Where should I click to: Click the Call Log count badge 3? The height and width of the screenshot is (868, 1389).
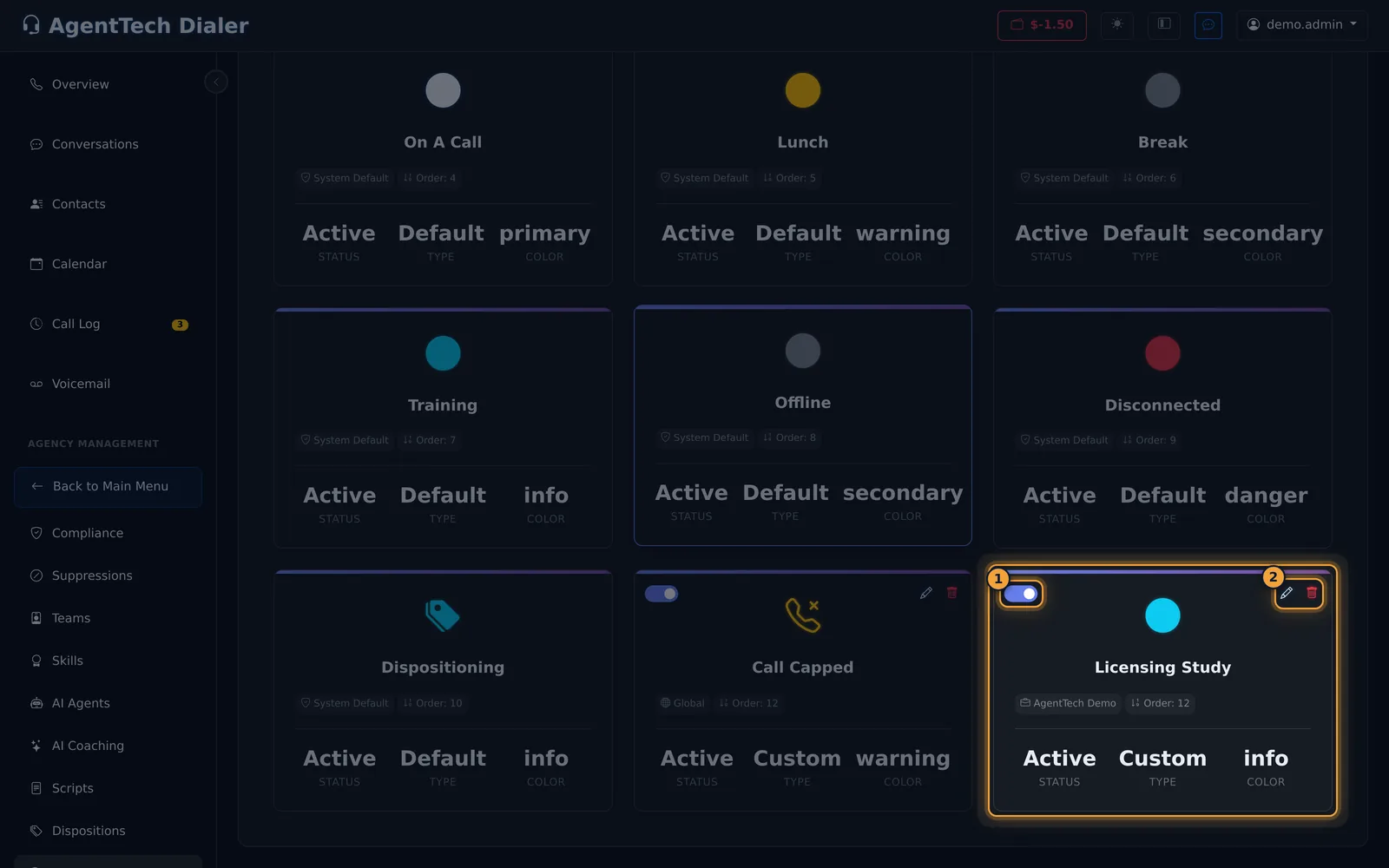(x=180, y=325)
